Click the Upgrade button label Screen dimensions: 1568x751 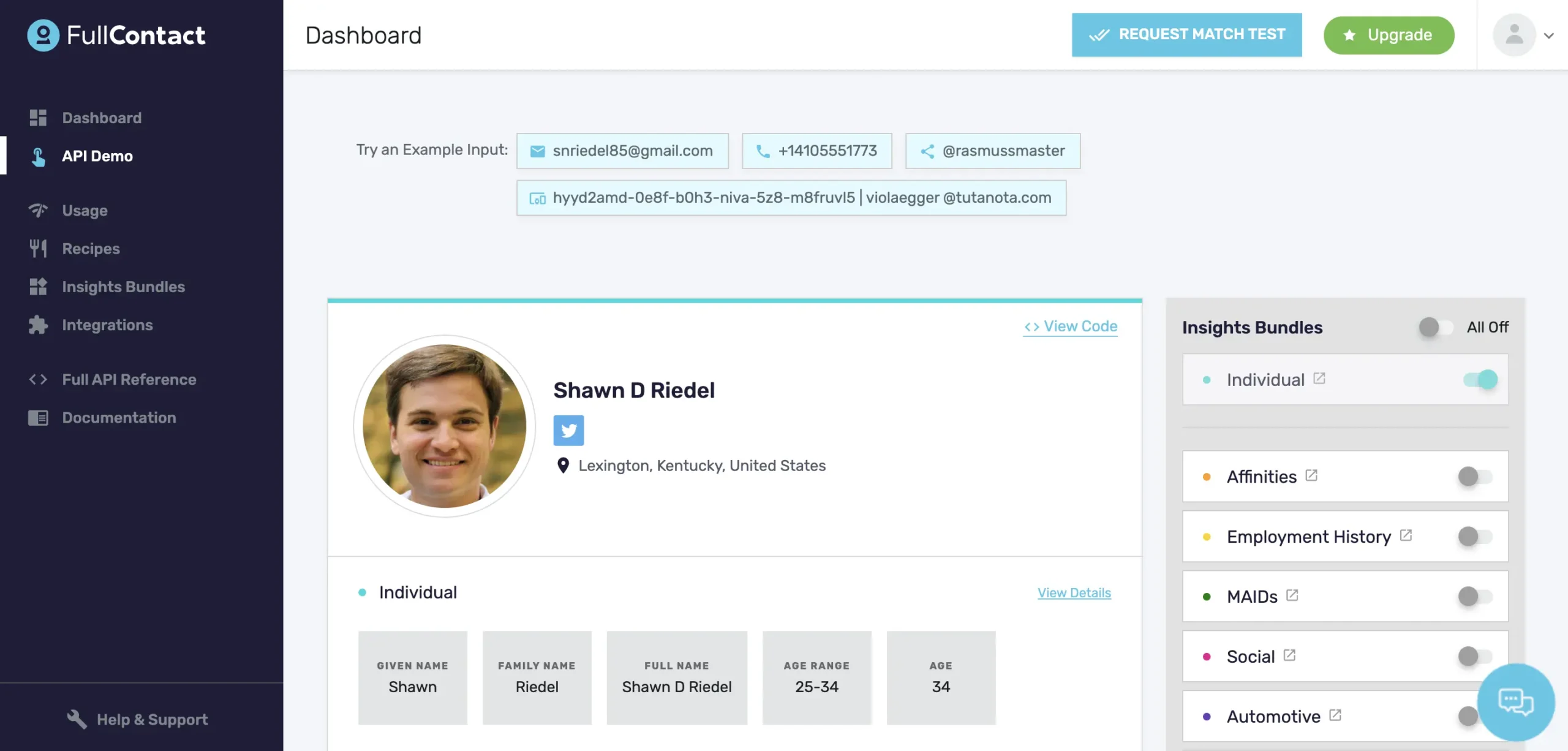pyautogui.click(x=1400, y=35)
